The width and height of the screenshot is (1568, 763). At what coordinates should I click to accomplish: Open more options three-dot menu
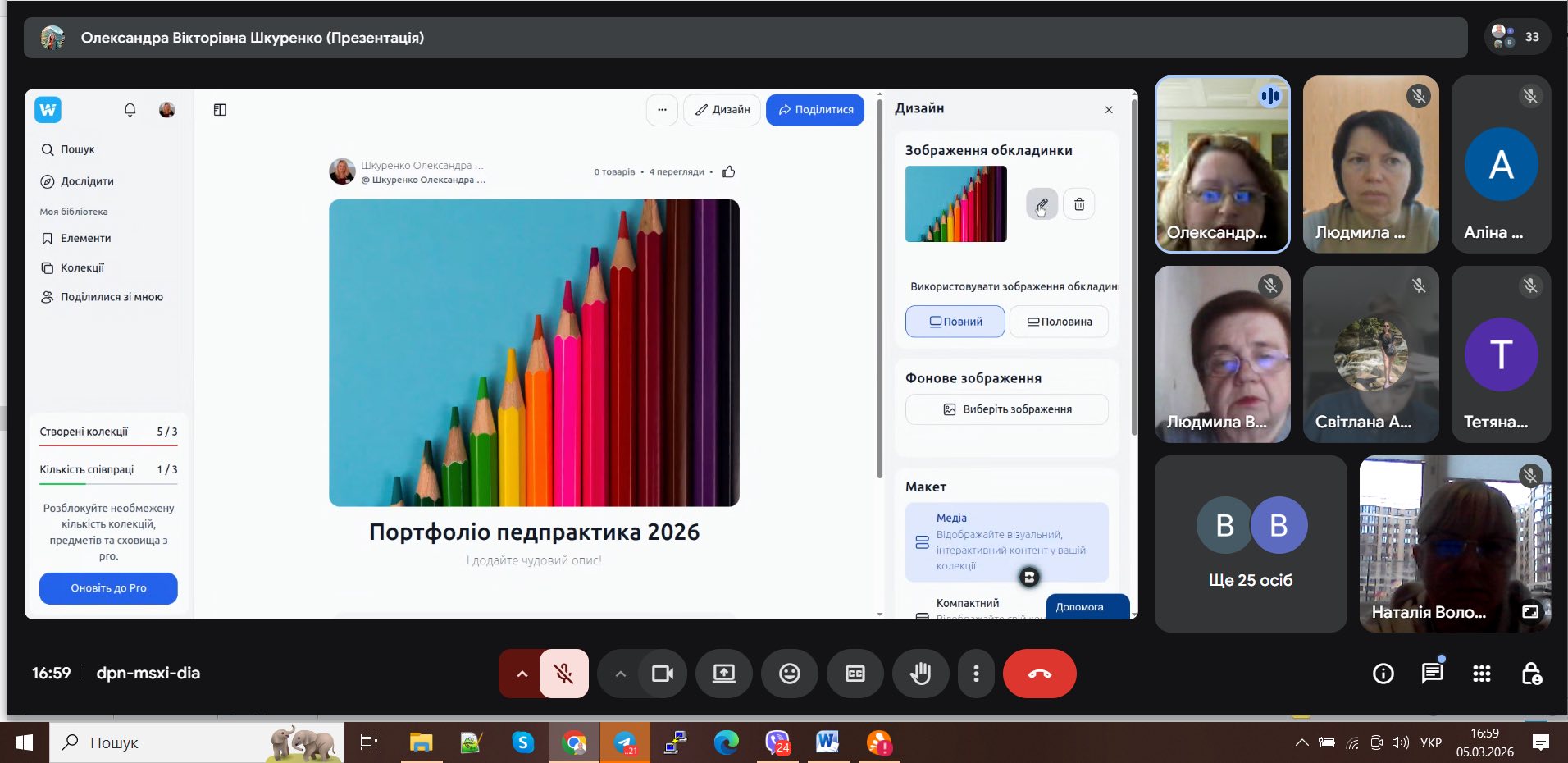tap(975, 674)
